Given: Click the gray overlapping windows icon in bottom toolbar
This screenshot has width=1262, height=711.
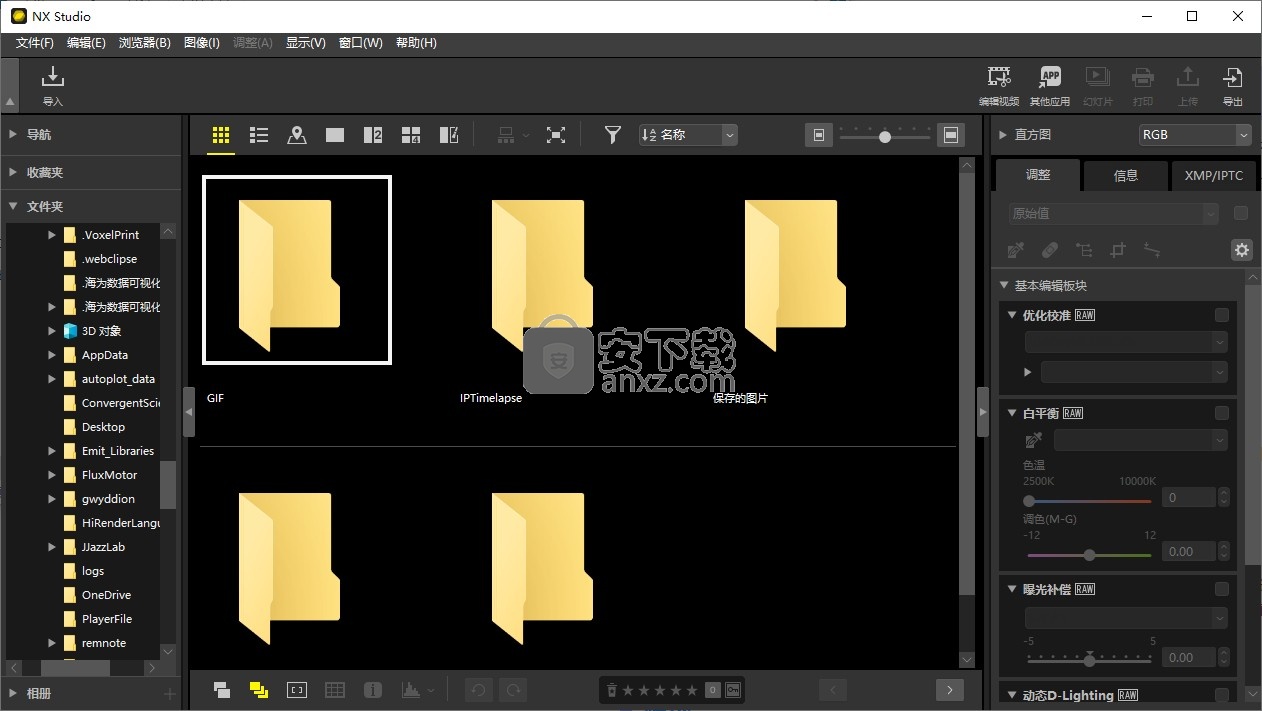Looking at the screenshot, I should (x=222, y=690).
